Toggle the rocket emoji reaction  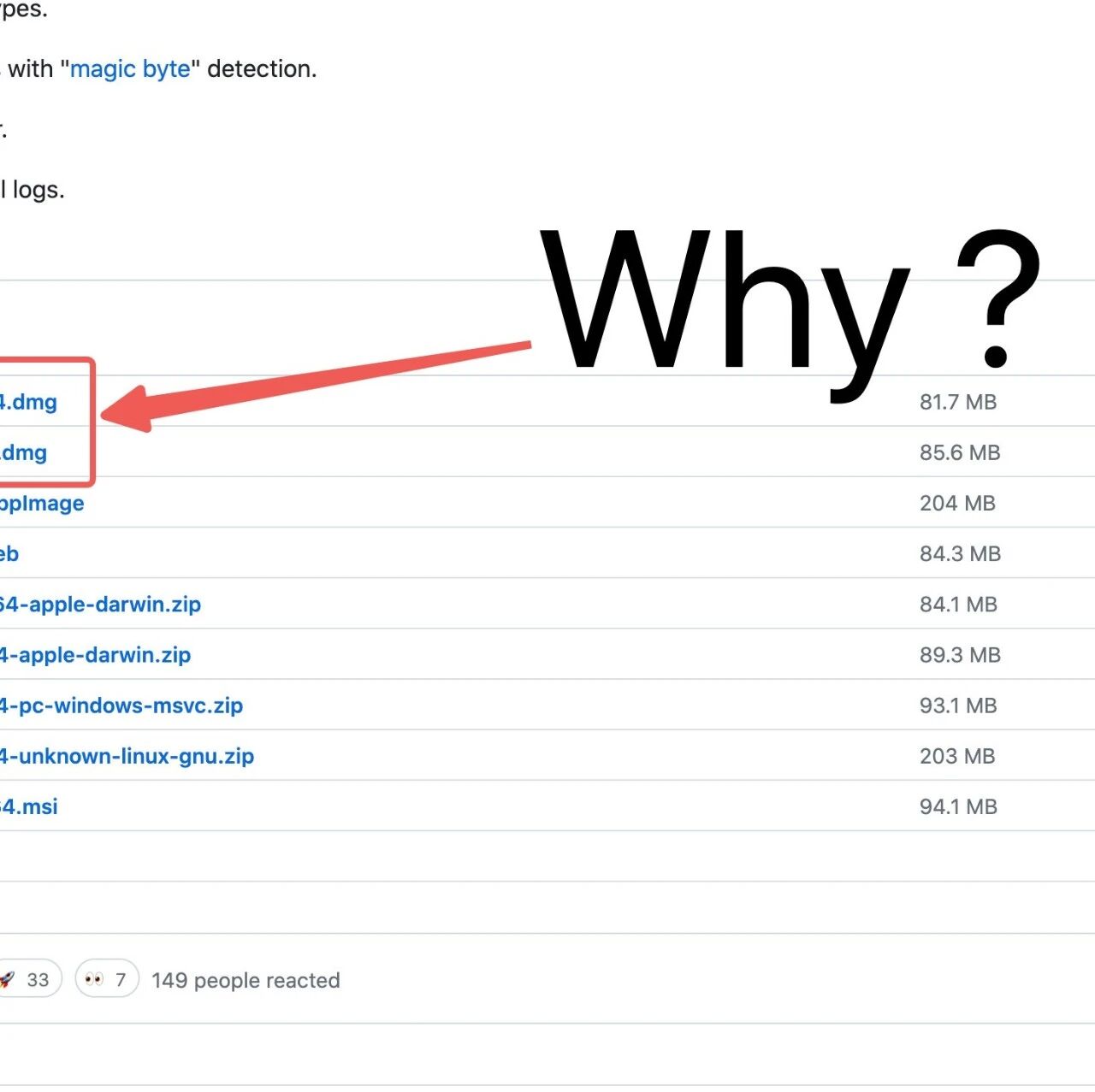coord(27,980)
